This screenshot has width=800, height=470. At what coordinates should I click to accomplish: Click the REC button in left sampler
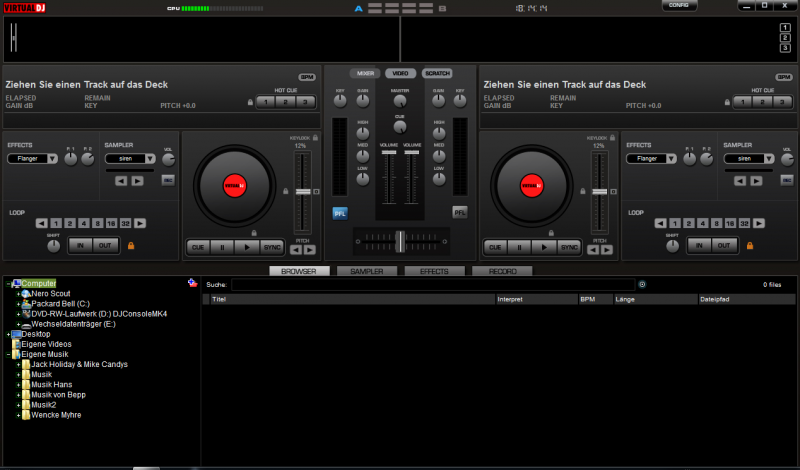point(168,180)
